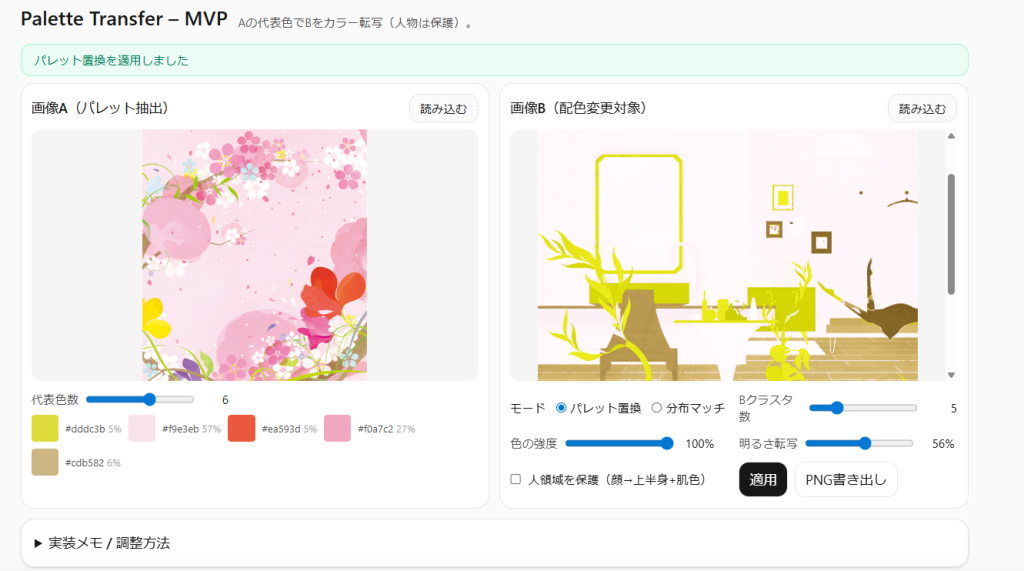Screen dimensions: 1024x571
Task: Expand the 実装メモ / 調整方法 section
Action: (x=100, y=543)
